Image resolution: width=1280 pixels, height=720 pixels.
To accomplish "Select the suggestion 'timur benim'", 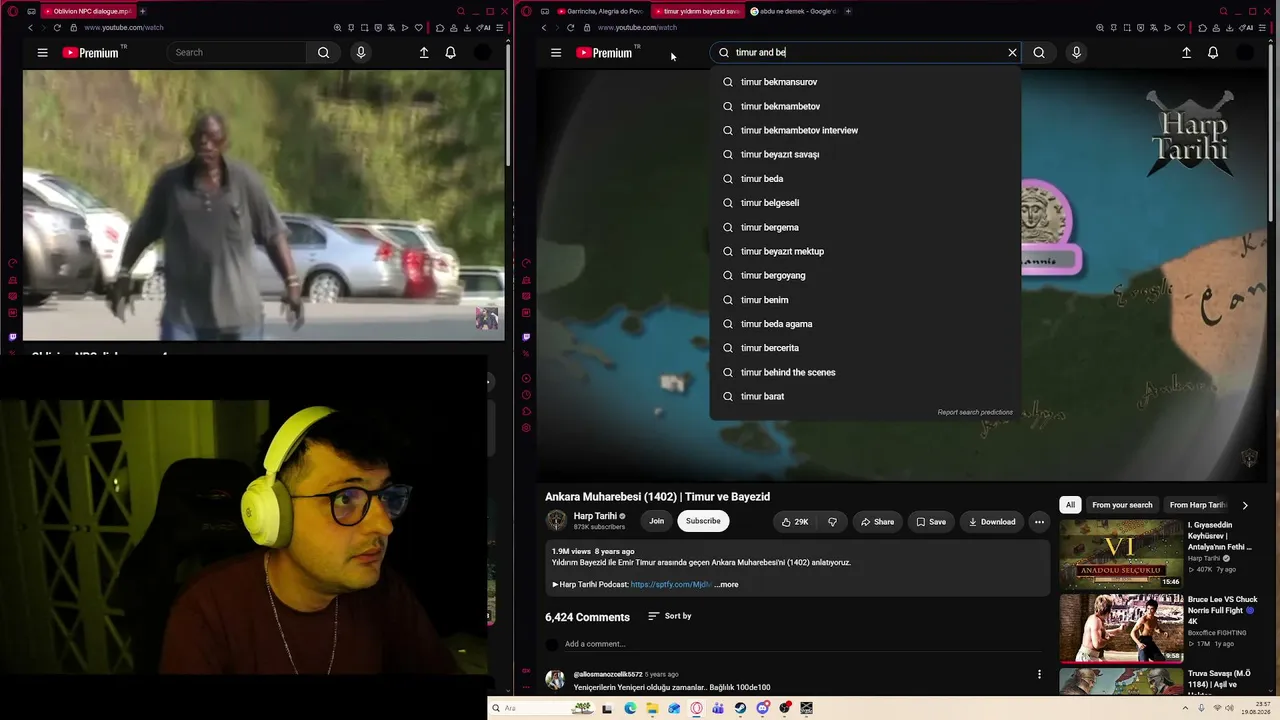I will coord(865,300).
